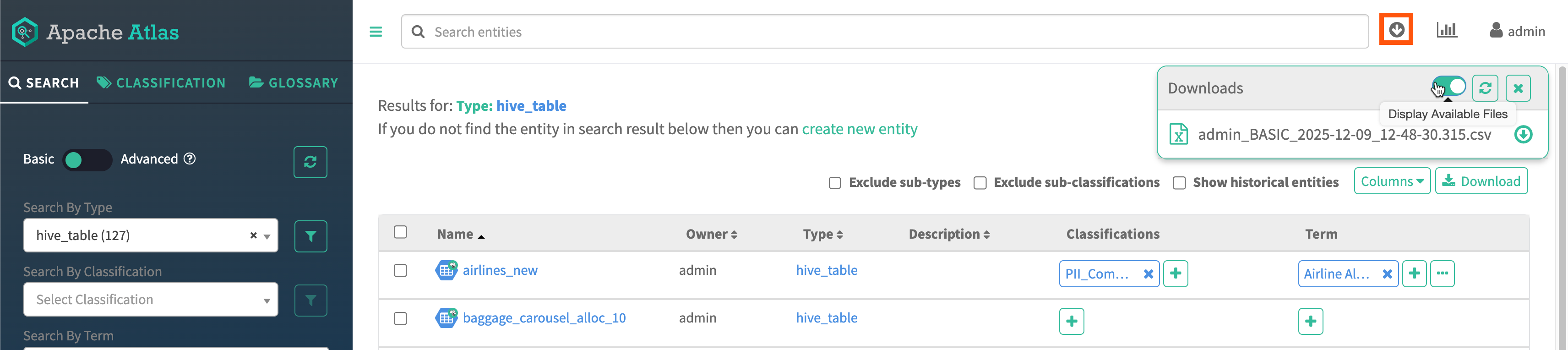Switch to the Classification tab
Screen dimensions: 1568x350
(161, 83)
